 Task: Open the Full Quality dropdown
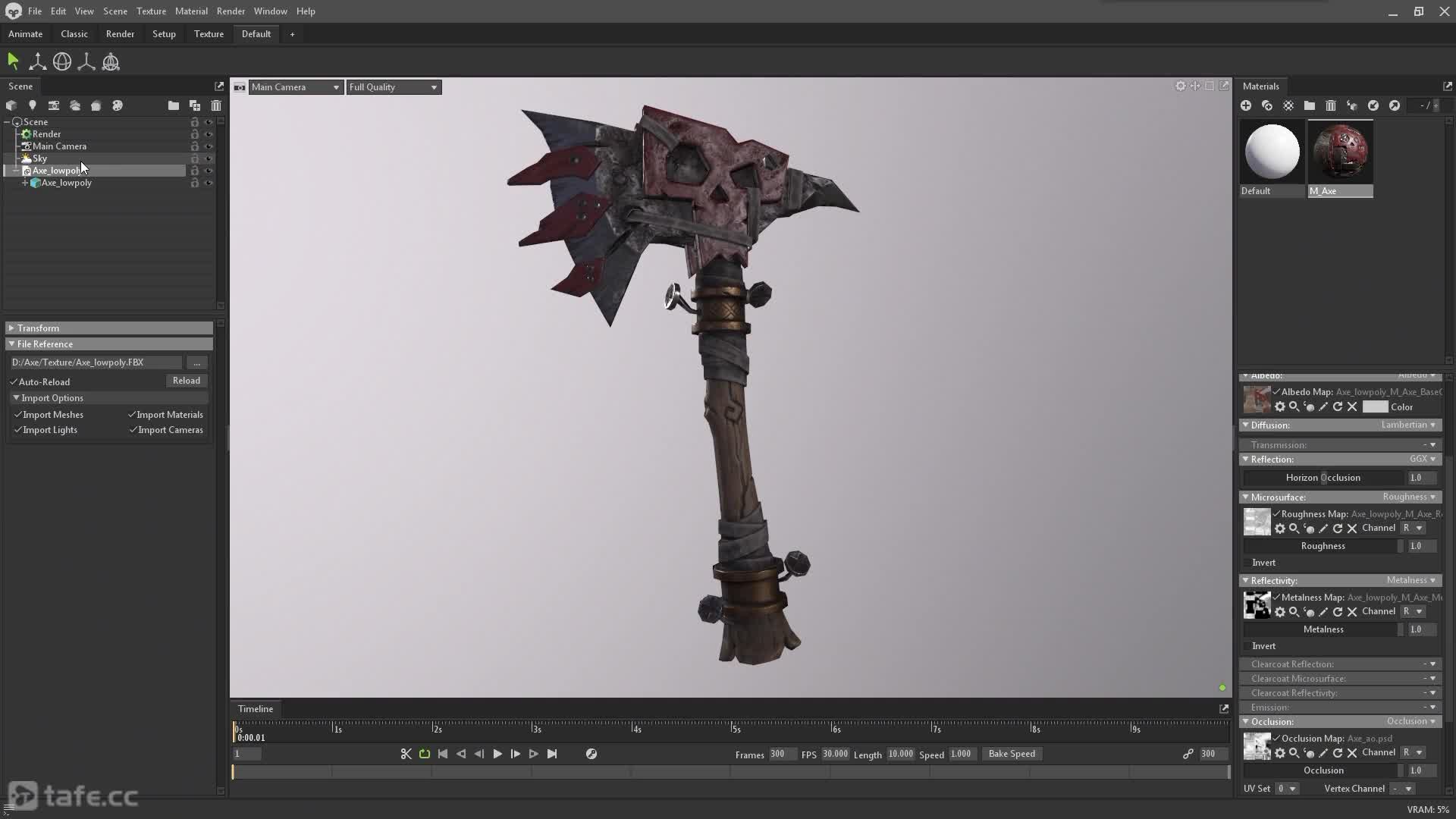coord(394,87)
